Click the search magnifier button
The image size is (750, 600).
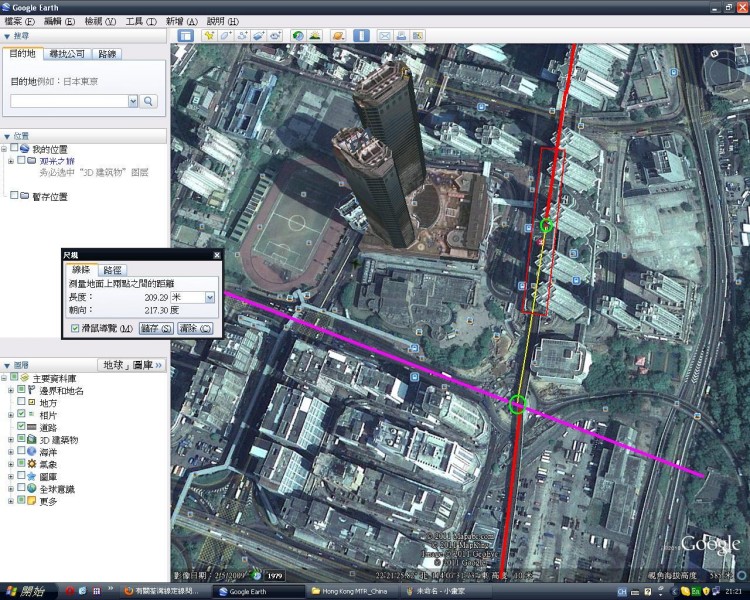click(x=149, y=101)
